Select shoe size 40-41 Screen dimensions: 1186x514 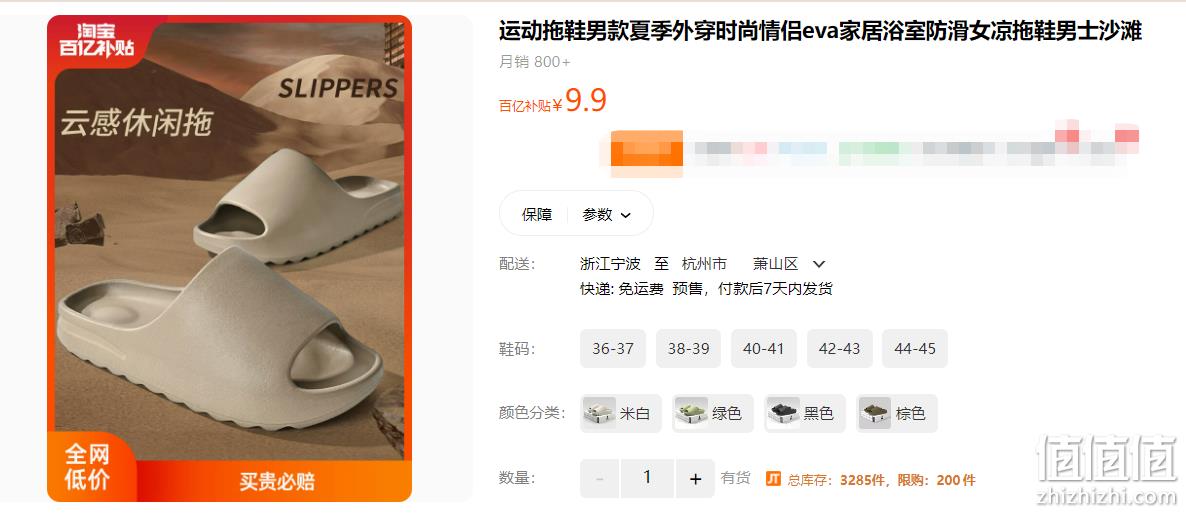point(764,348)
